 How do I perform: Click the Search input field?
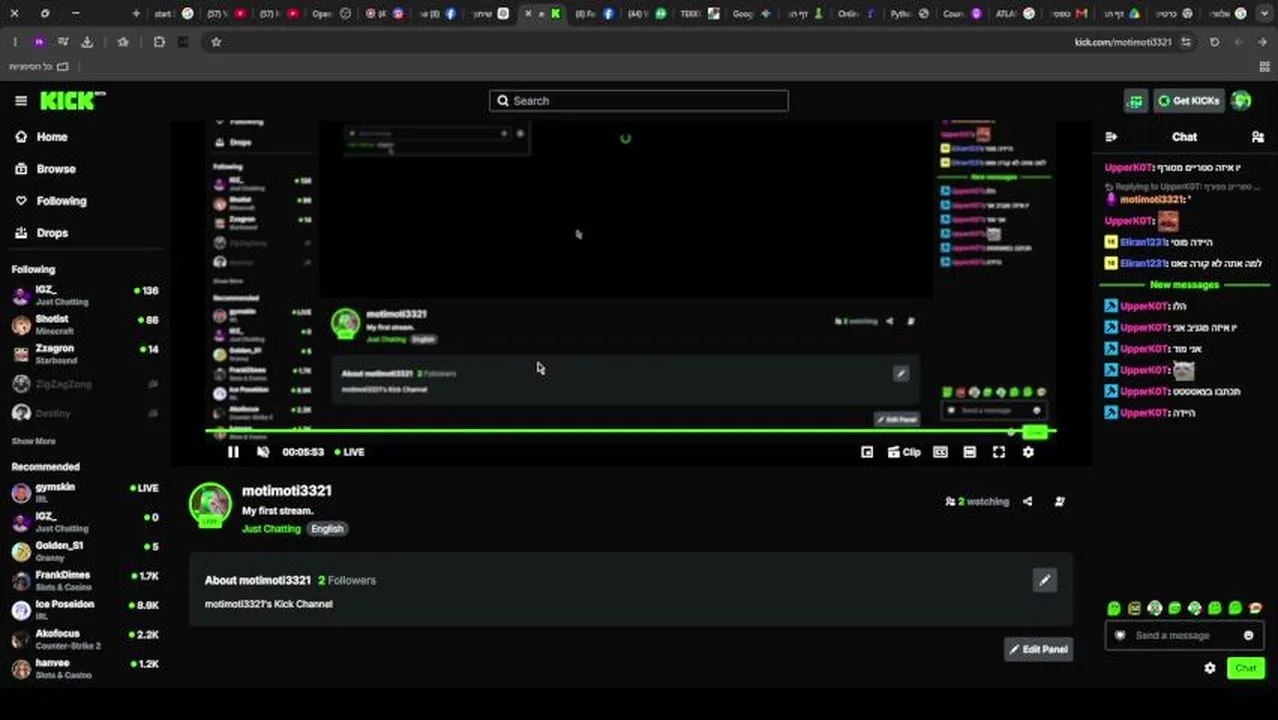[638, 100]
